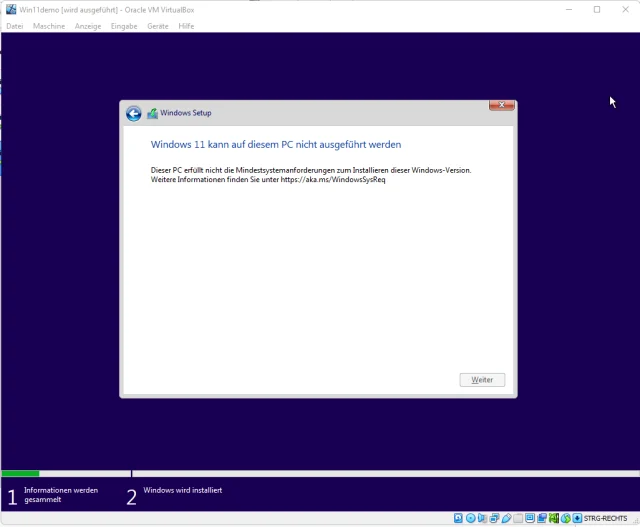640x527 pixels.
Task: Click the USB devices status icon
Action: point(506,518)
